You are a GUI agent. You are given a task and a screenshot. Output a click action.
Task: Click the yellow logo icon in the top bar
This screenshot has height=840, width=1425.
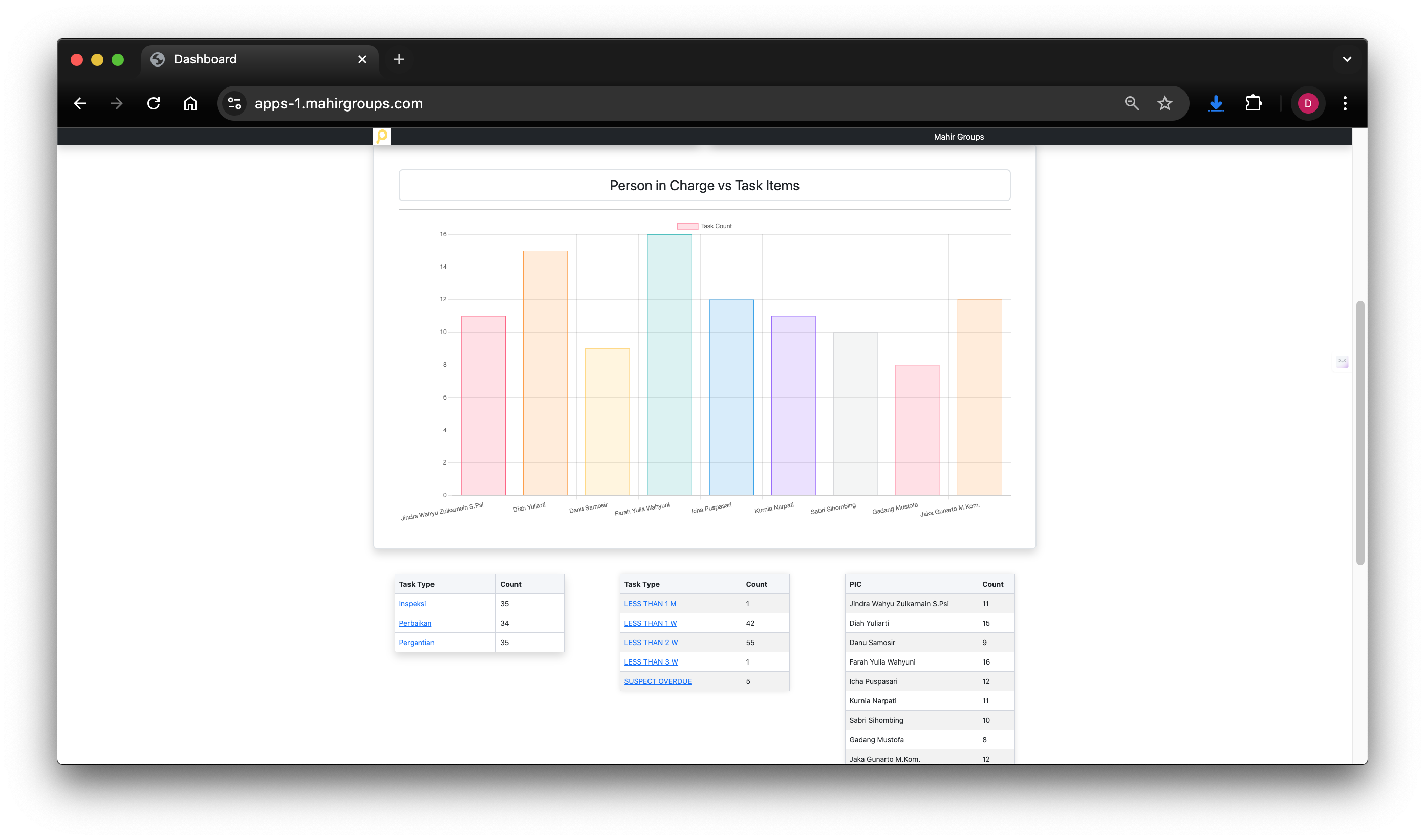[x=382, y=137]
